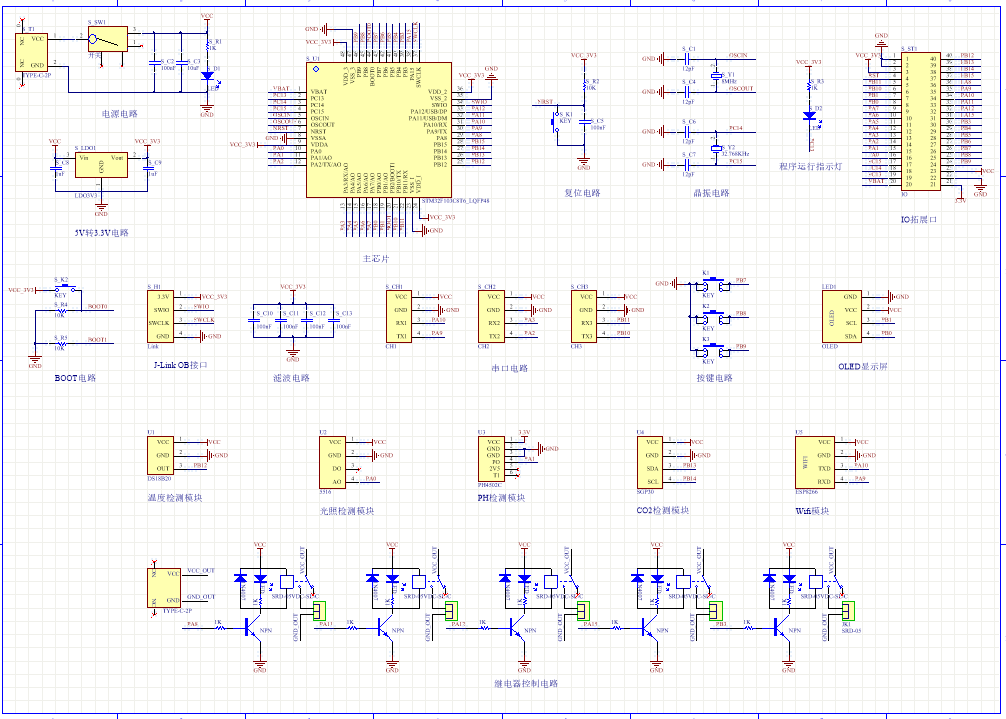Click the S_C3 10uF capacitor

[x=181, y=63]
